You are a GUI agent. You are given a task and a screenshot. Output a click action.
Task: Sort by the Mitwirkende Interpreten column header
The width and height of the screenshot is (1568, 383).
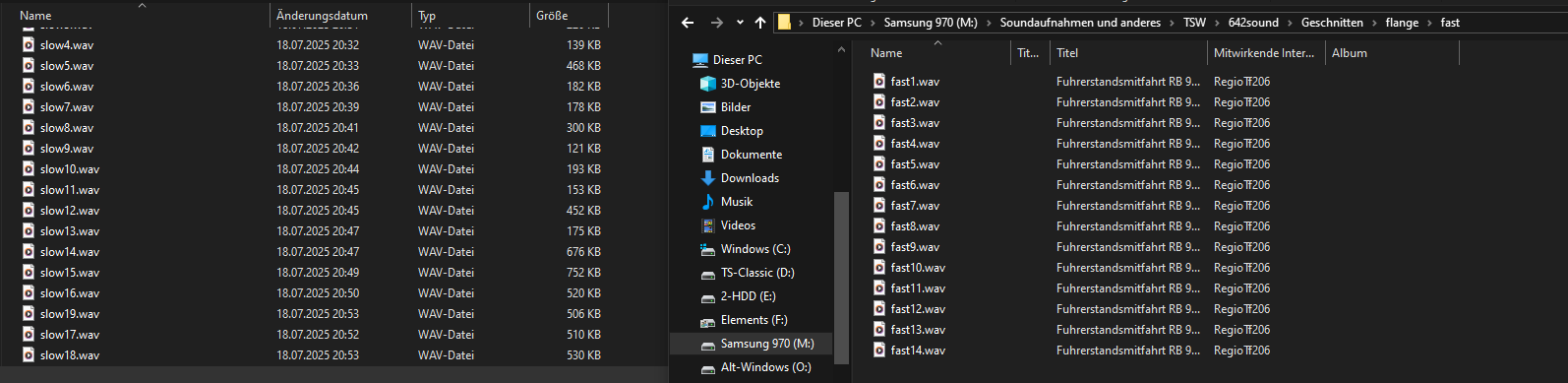point(1266,53)
